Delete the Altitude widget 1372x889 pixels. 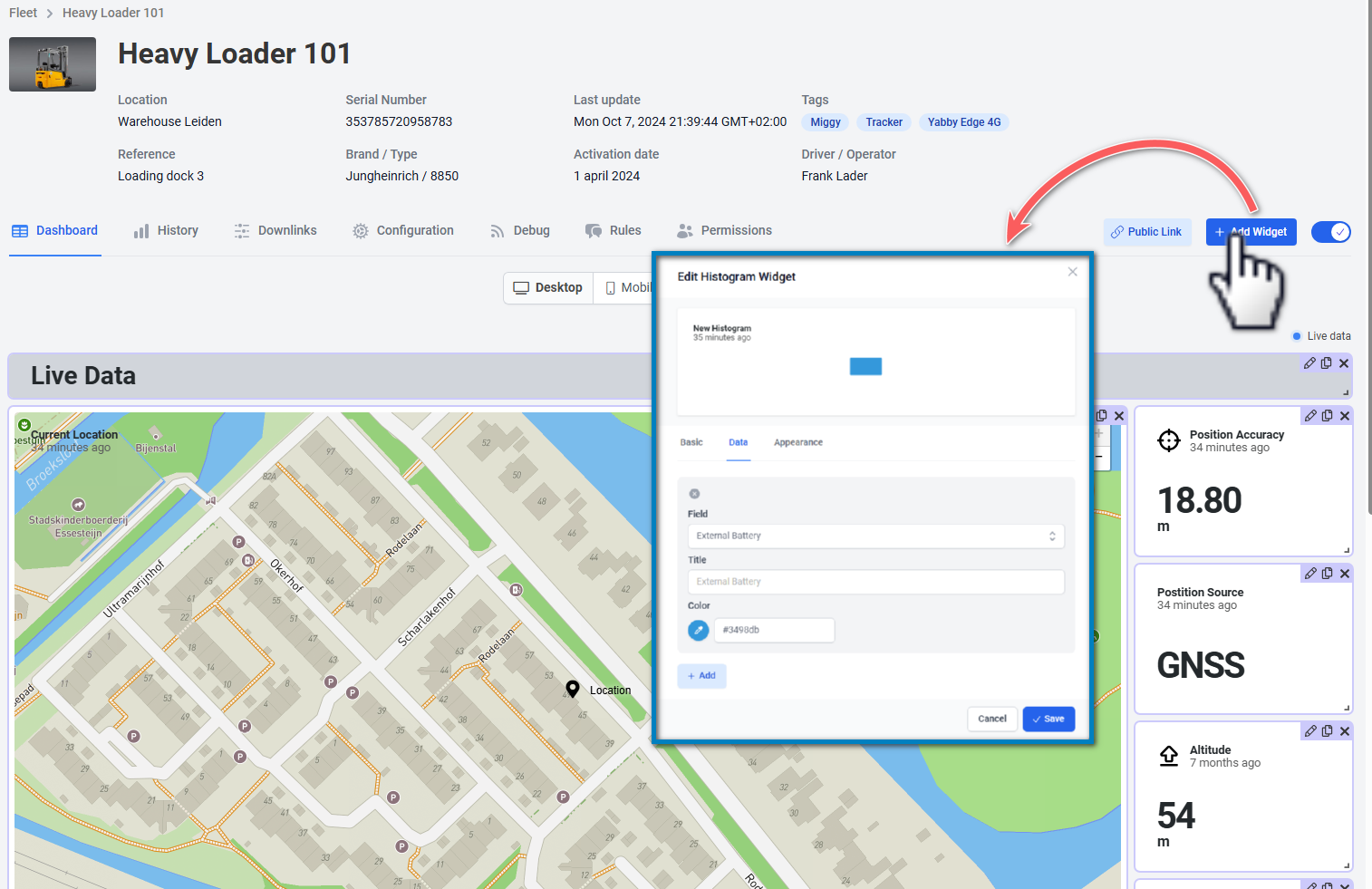[x=1345, y=731]
